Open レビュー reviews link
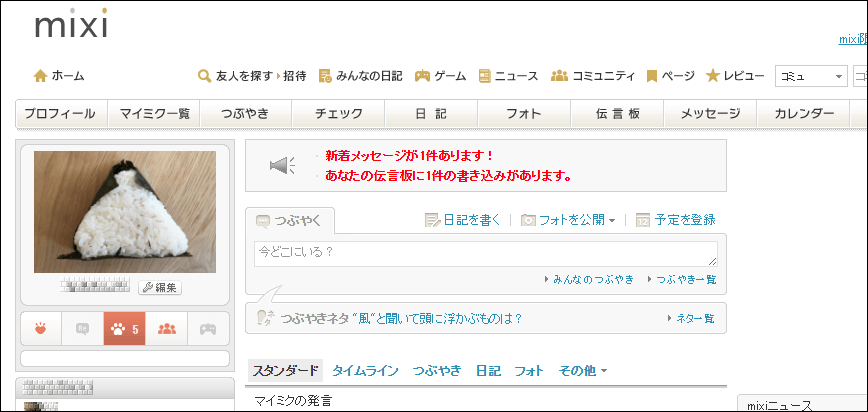Viewport: 868px width, 412px height. [x=744, y=76]
